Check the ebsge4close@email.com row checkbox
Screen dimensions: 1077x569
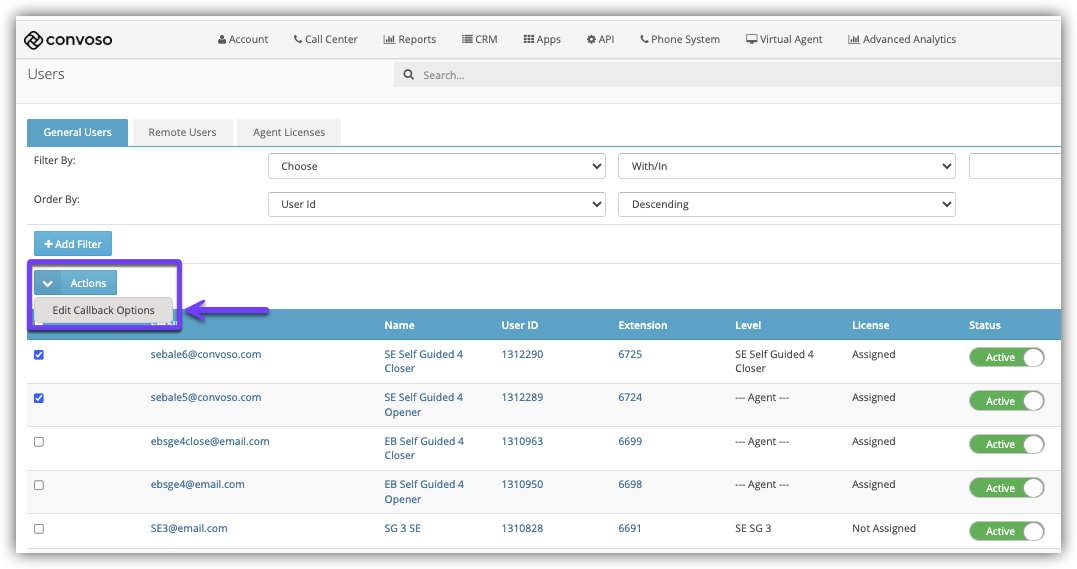click(x=39, y=442)
